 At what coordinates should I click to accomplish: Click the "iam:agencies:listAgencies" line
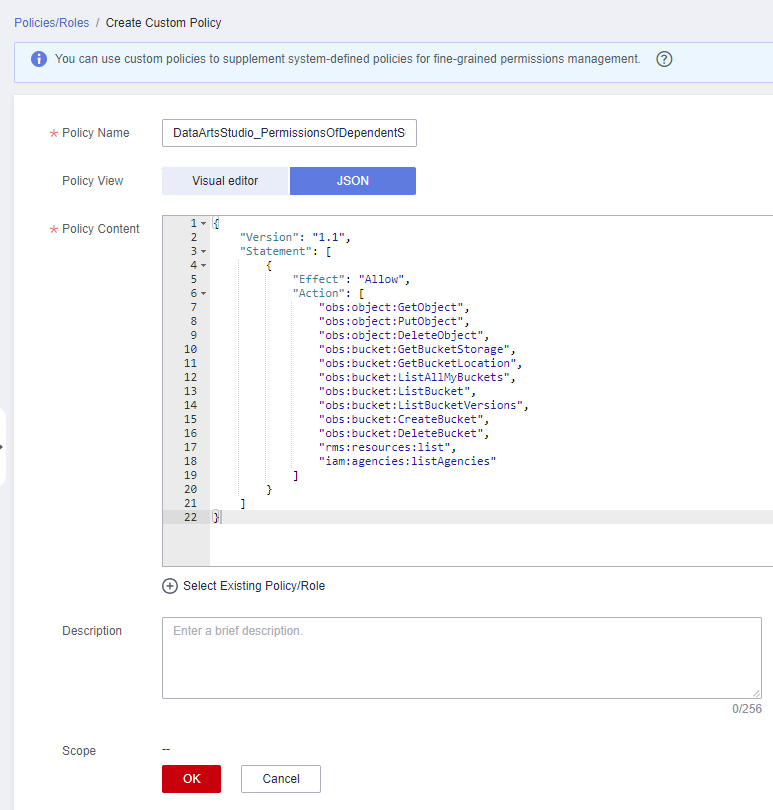(x=407, y=461)
